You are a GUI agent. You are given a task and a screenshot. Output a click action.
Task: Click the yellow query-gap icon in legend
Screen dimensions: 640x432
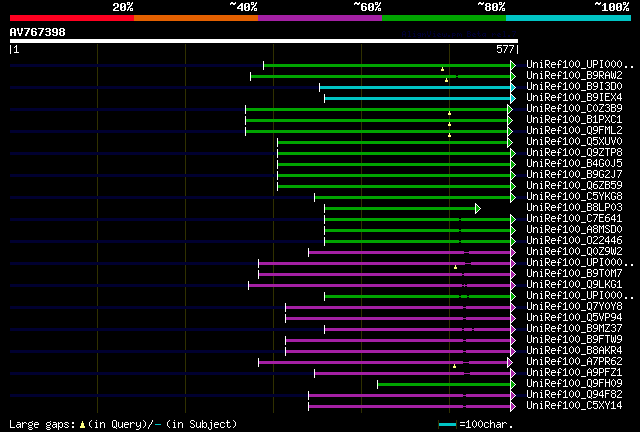[82, 425]
